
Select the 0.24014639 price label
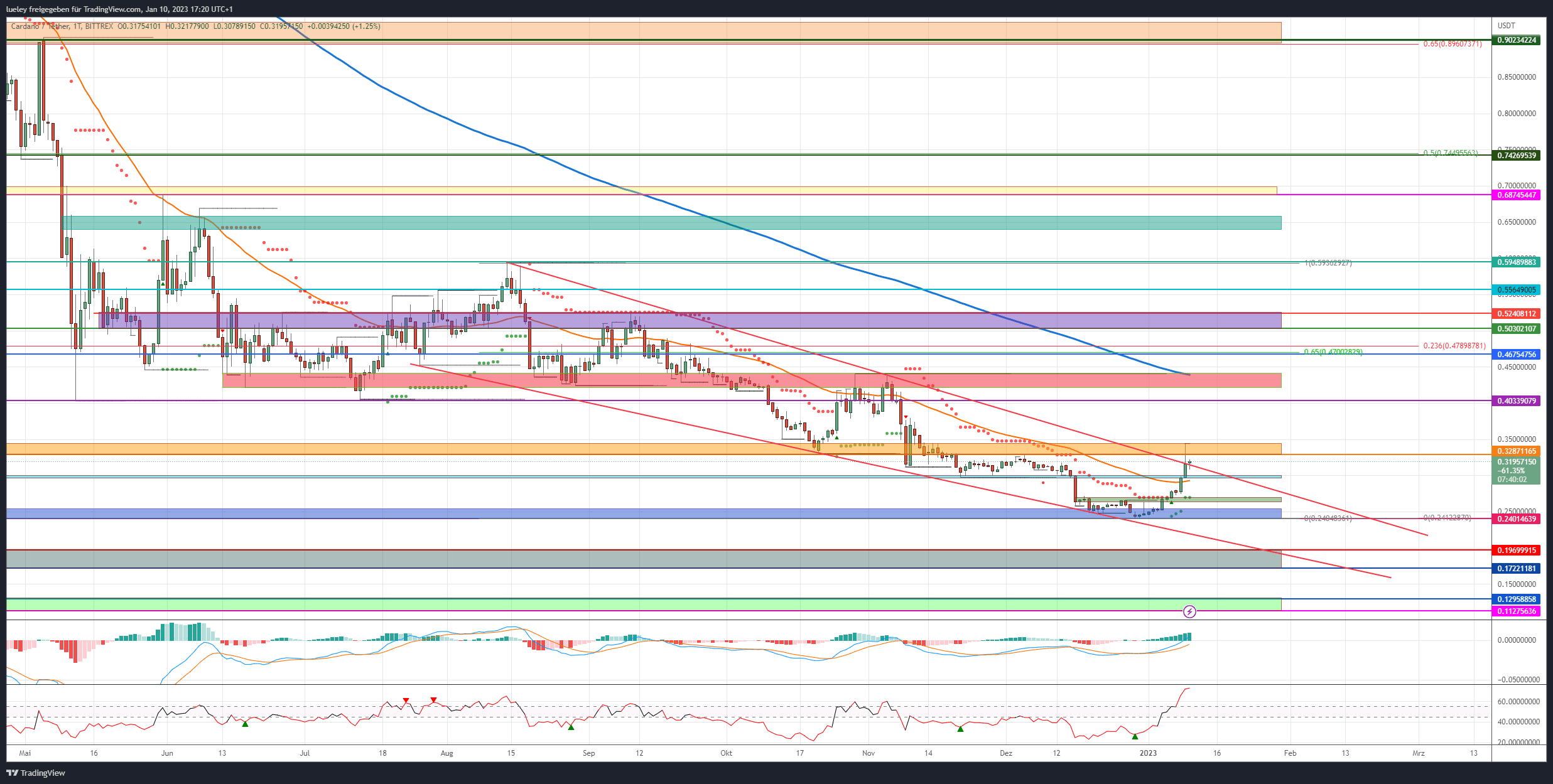click(1517, 519)
